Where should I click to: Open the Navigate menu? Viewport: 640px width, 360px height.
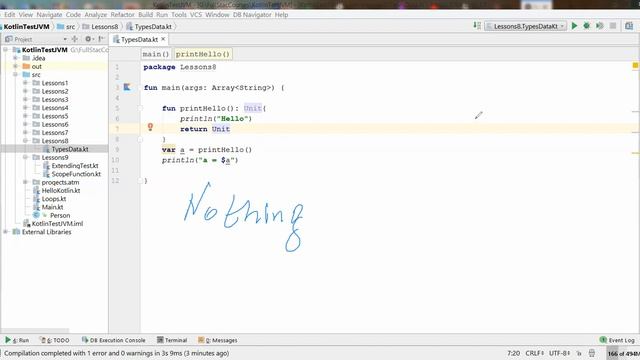(49, 14)
